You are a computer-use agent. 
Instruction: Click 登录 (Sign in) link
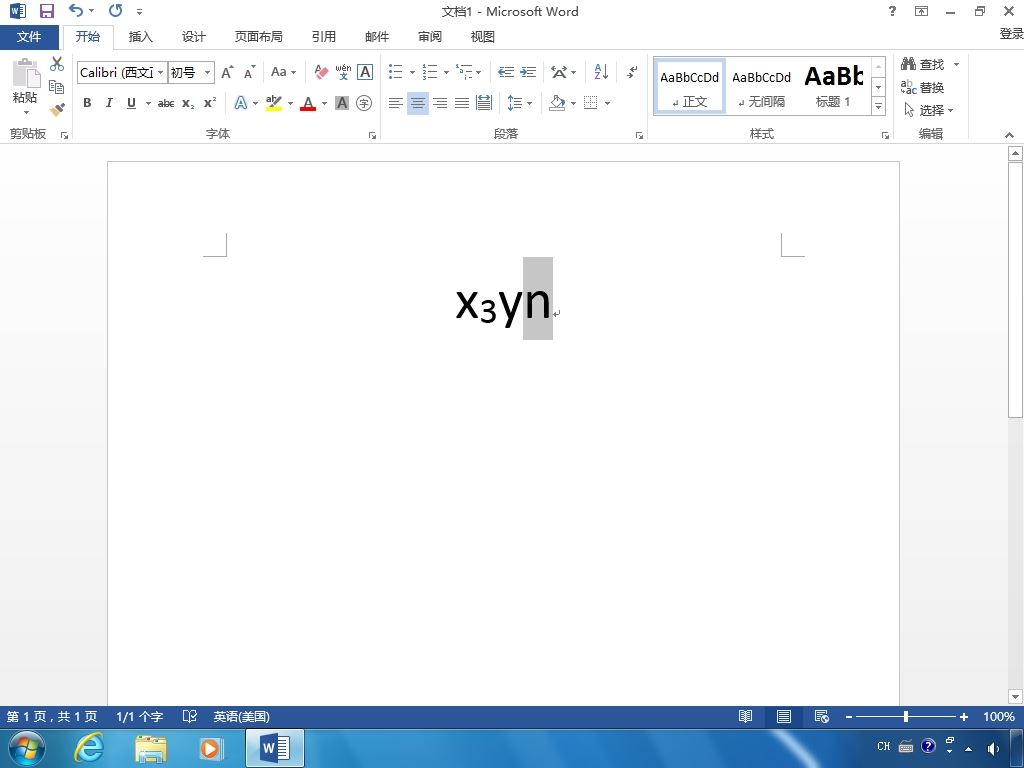[1011, 33]
